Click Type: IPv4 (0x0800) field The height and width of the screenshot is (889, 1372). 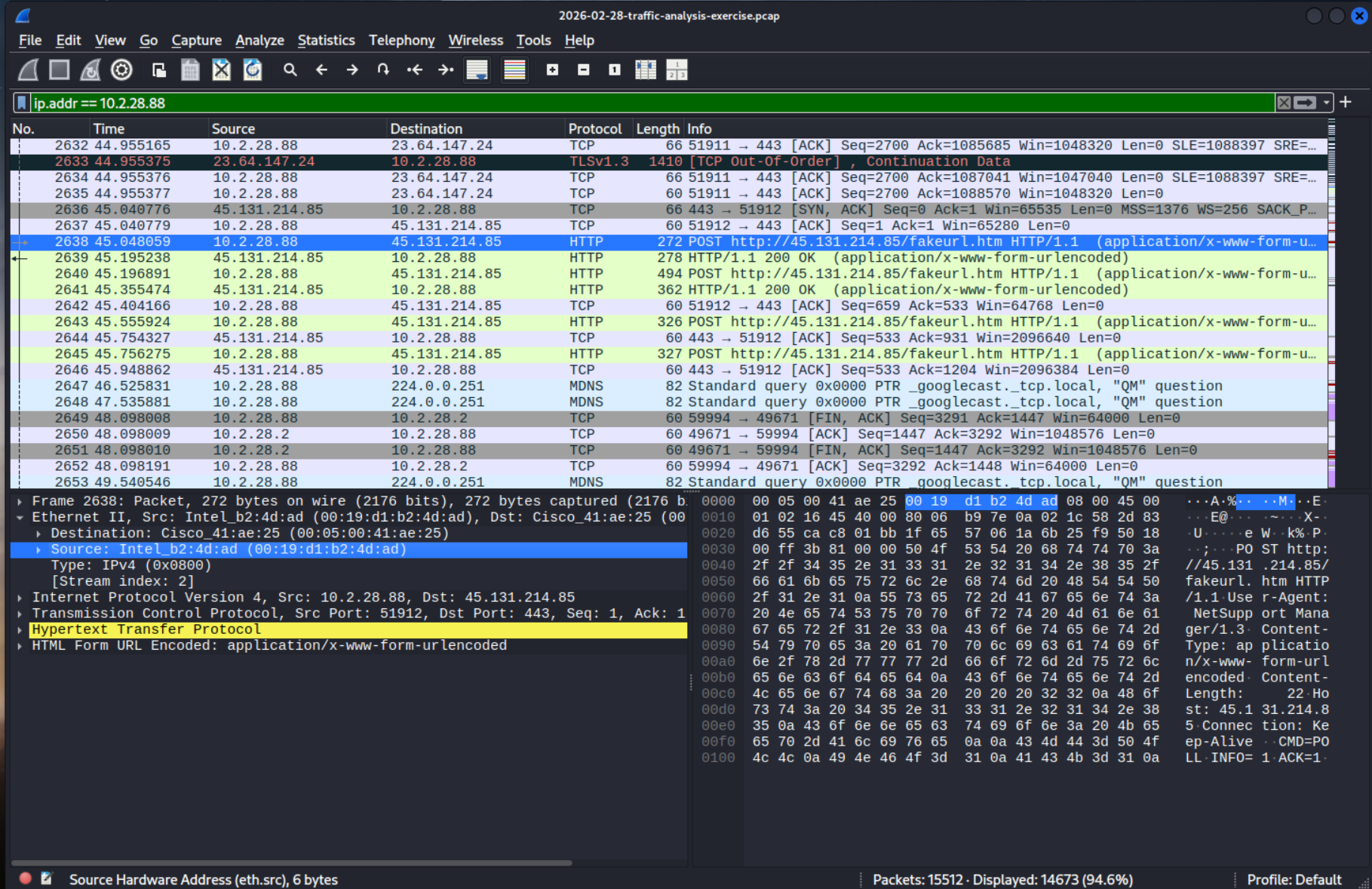pos(131,565)
